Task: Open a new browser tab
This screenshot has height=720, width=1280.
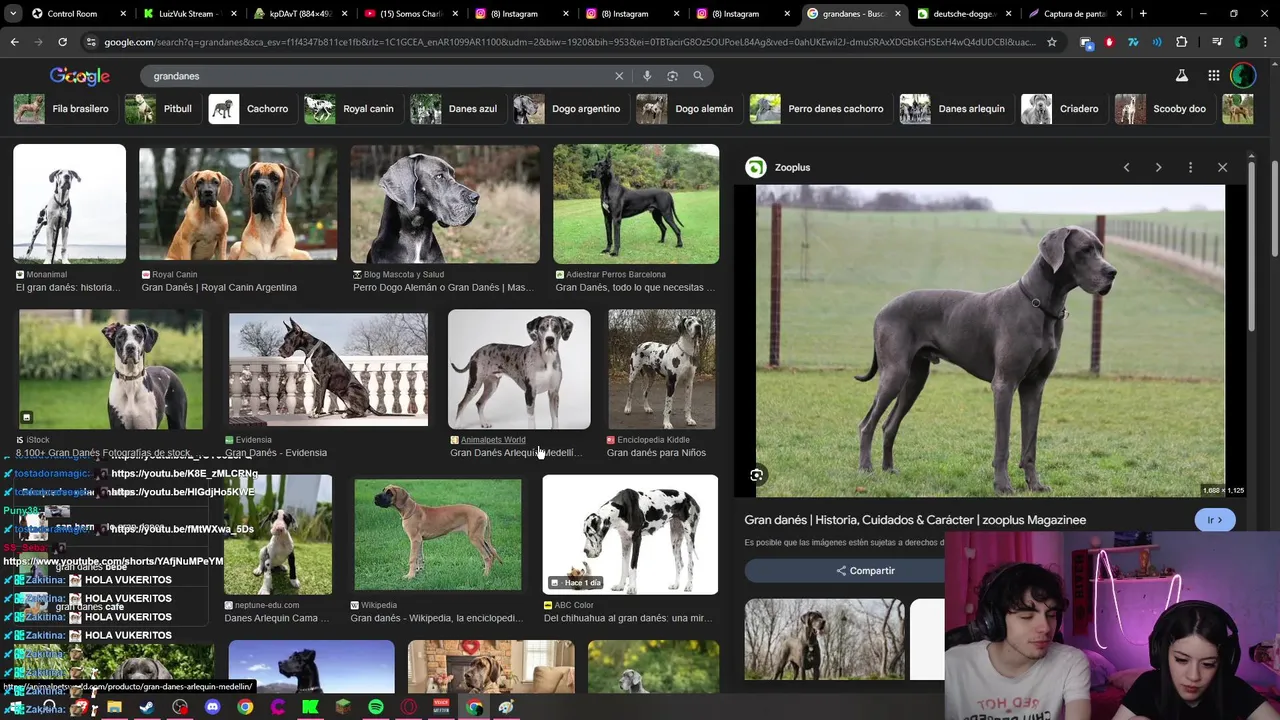Action: 1143,14
